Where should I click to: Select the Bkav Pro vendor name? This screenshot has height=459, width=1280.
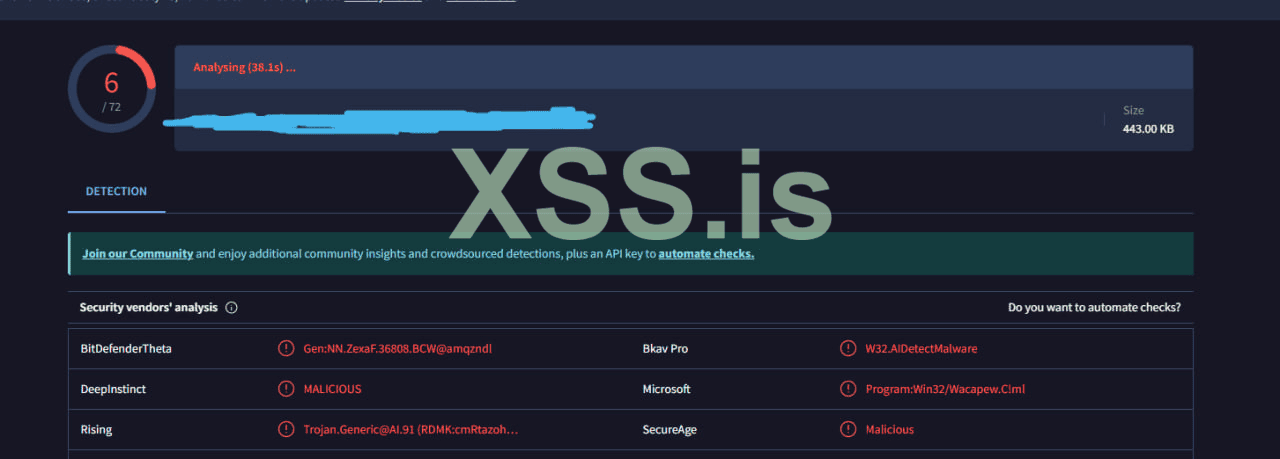(665, 349)
